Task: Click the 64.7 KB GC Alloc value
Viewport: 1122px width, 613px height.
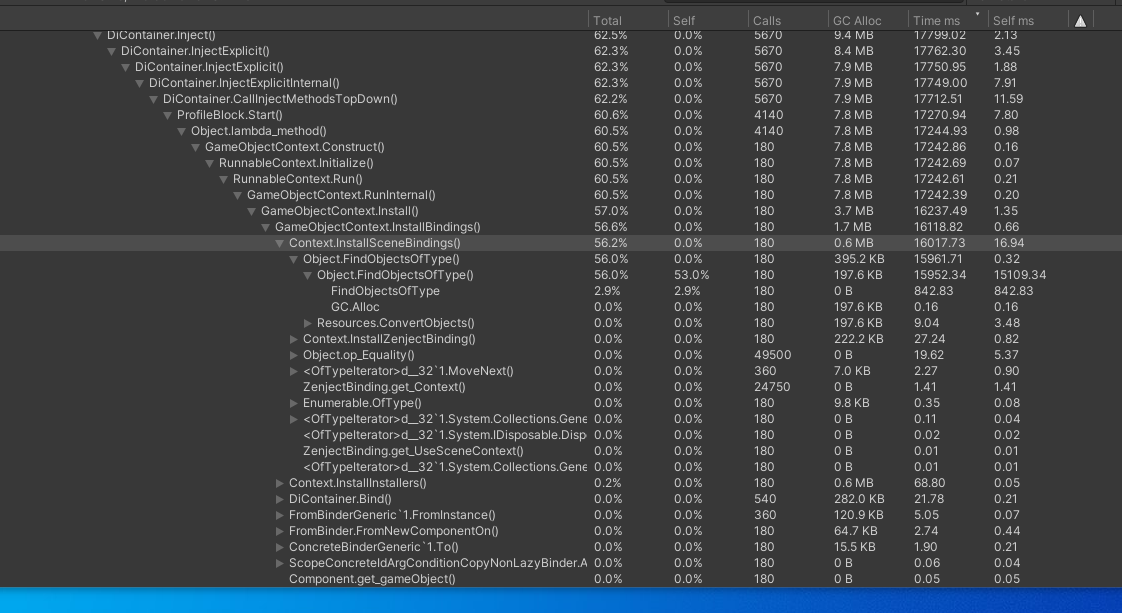Action: coord(855,531)
